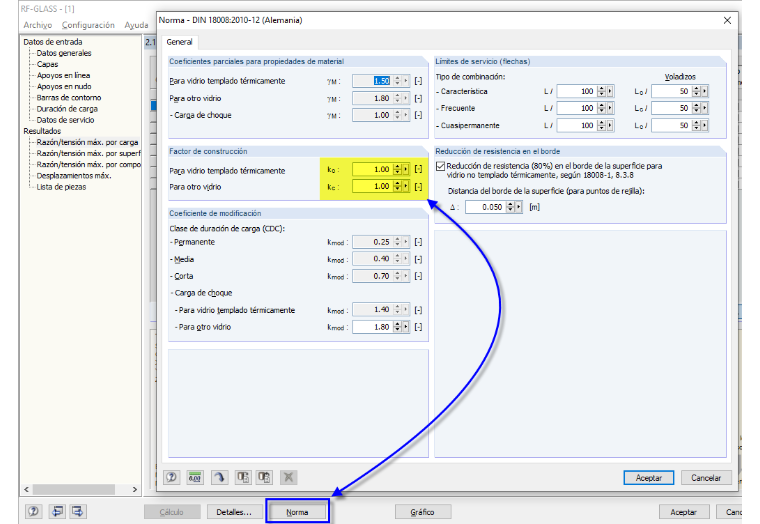Select Lista de piezas tree item
This screenshot has height=524, width=760.
[62, 187]
